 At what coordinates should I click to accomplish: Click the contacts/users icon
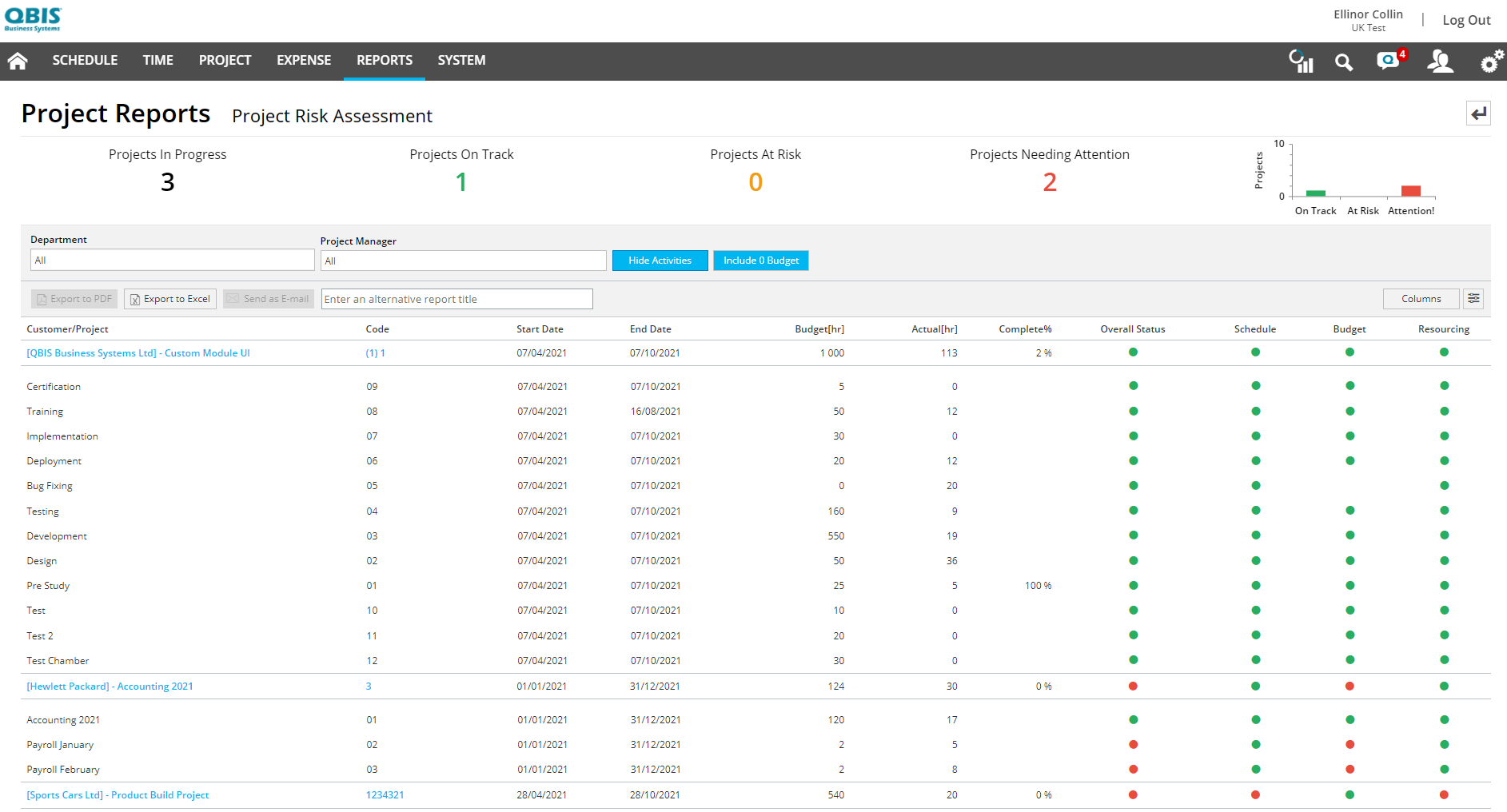pyautogui.click(x=1440, y=62)
